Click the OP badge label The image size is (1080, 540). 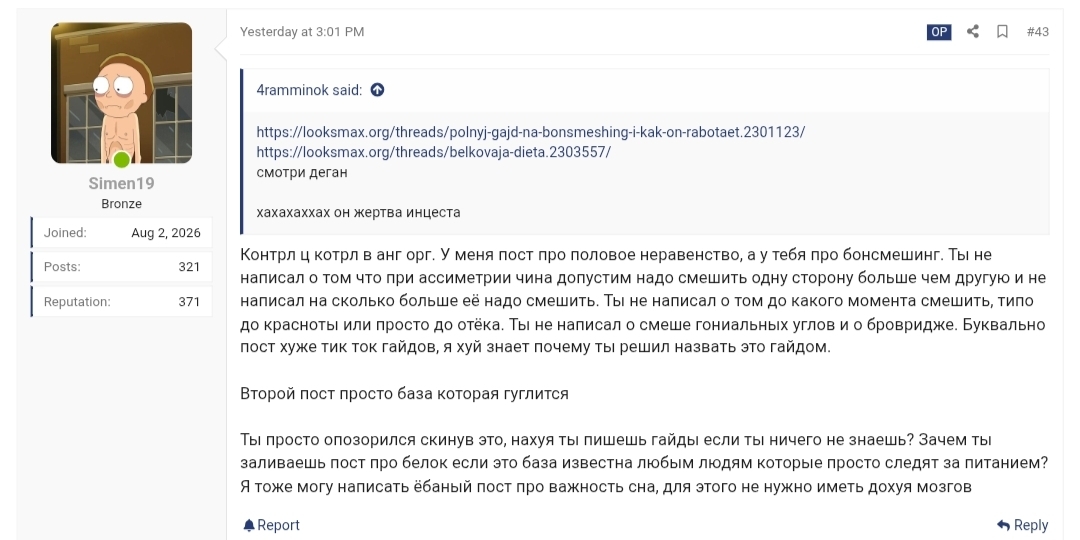[x=939, y=32]
